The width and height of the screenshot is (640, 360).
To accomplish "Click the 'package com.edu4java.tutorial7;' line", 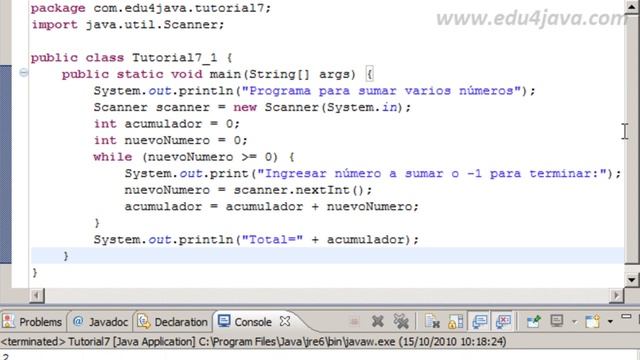I will click(151, 8).
